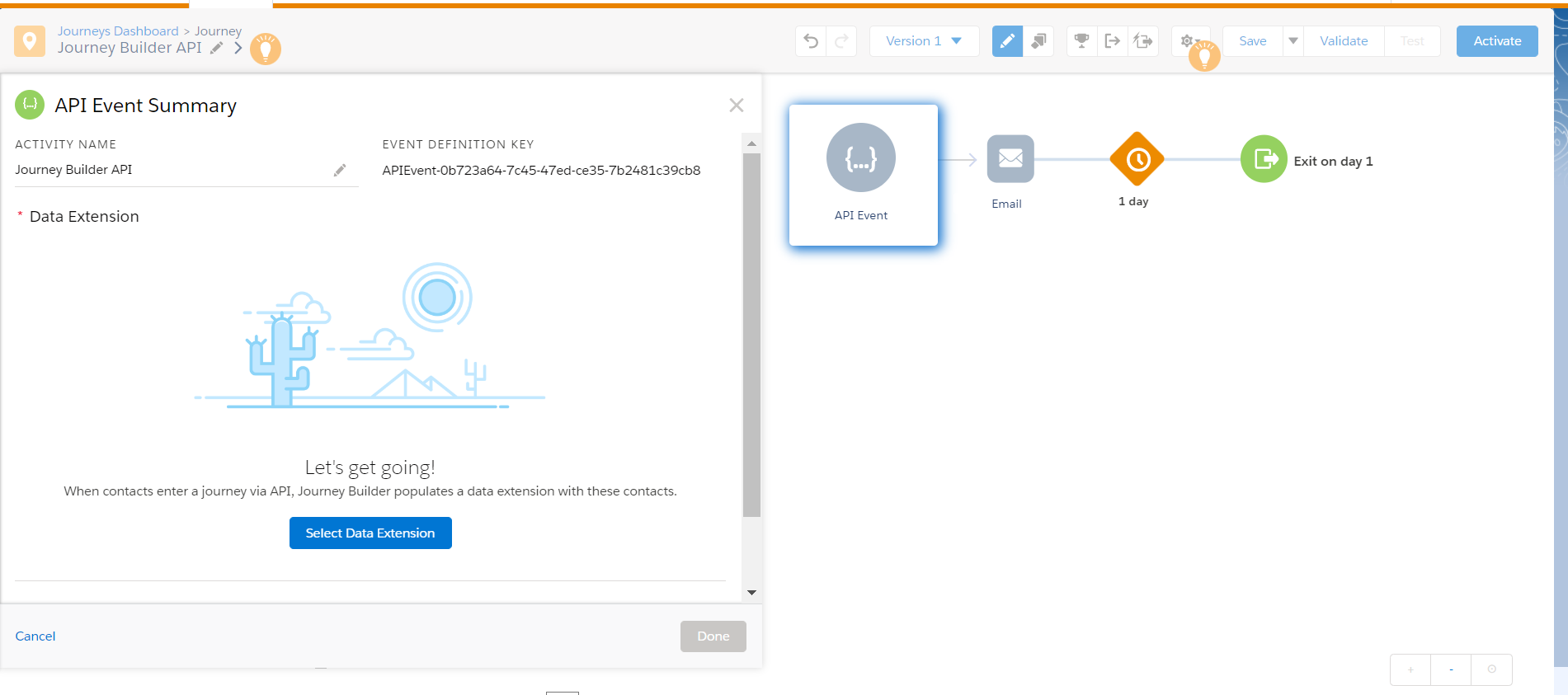Click the "1 day" label under wait
Image resolution: width=1568 pixels, height=695 pixels.
pos(1133,201)
